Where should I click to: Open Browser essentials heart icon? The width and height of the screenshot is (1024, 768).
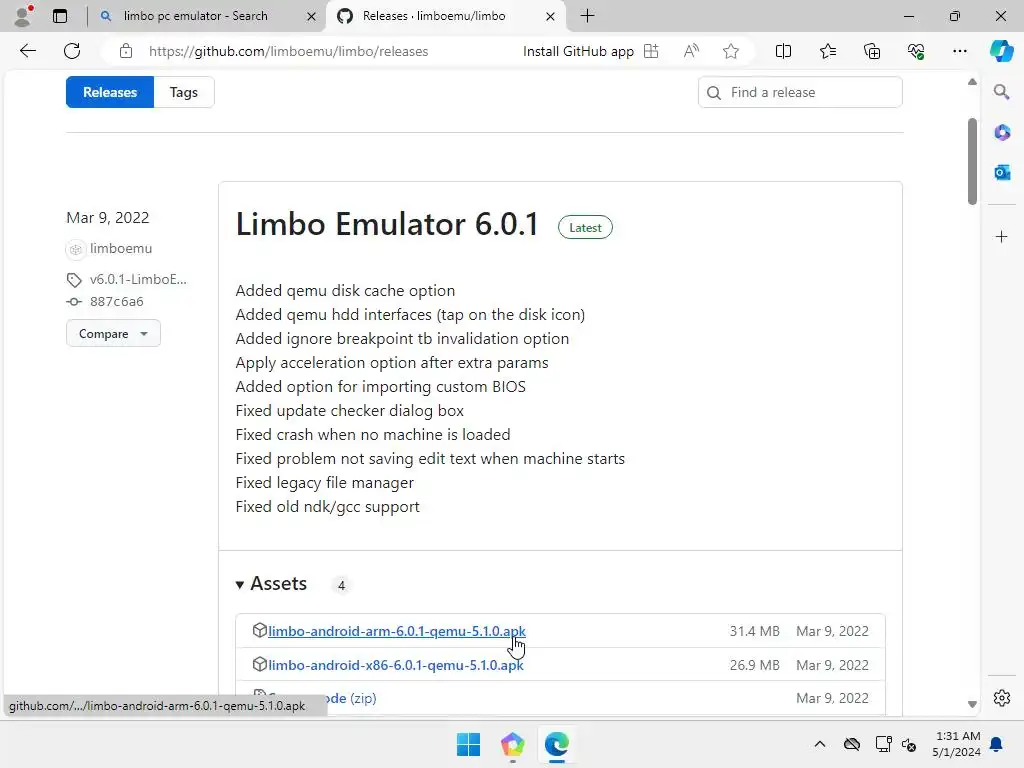coord(916,51)
